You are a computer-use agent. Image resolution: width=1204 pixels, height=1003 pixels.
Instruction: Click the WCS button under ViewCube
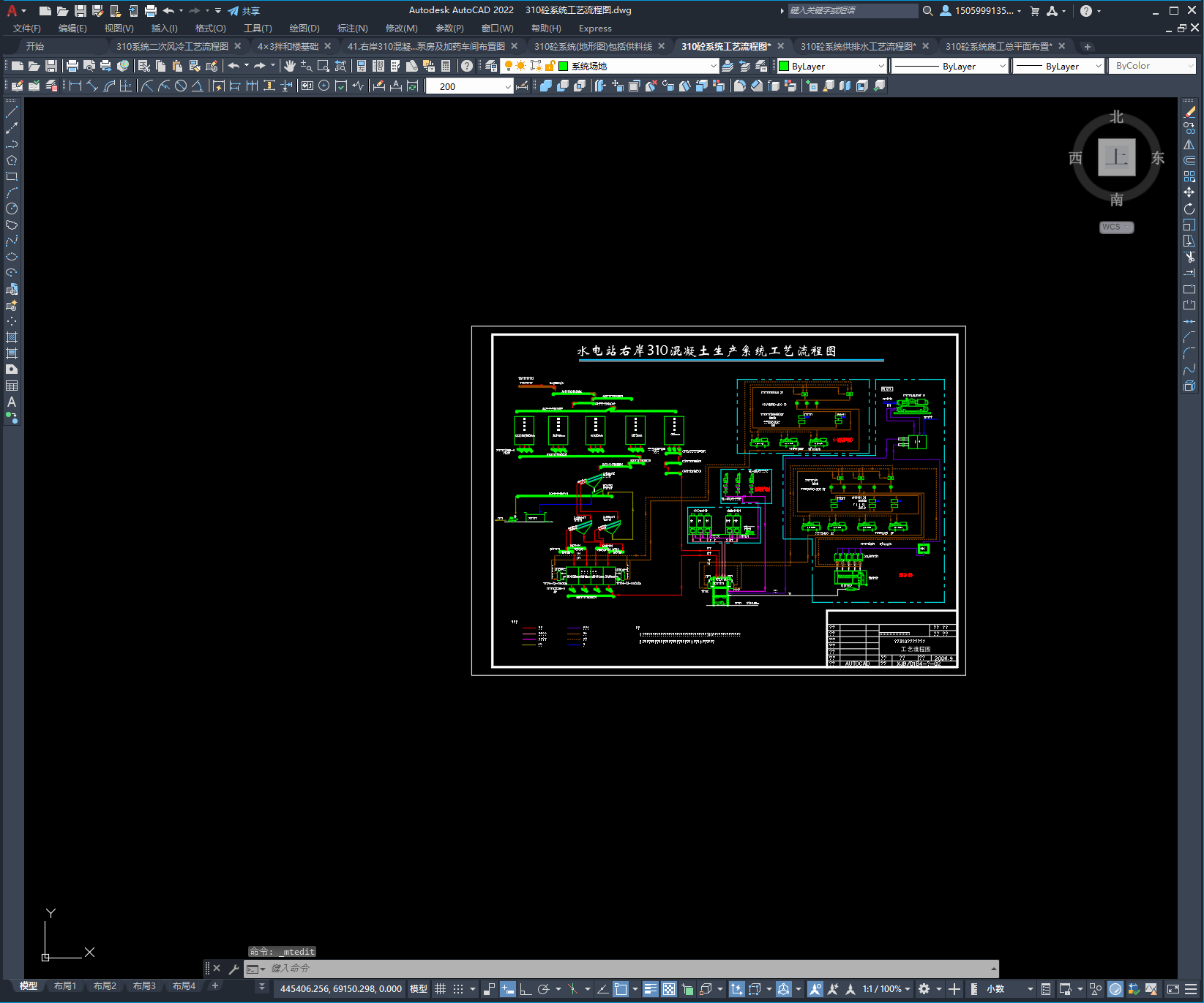coord(1116,227)
